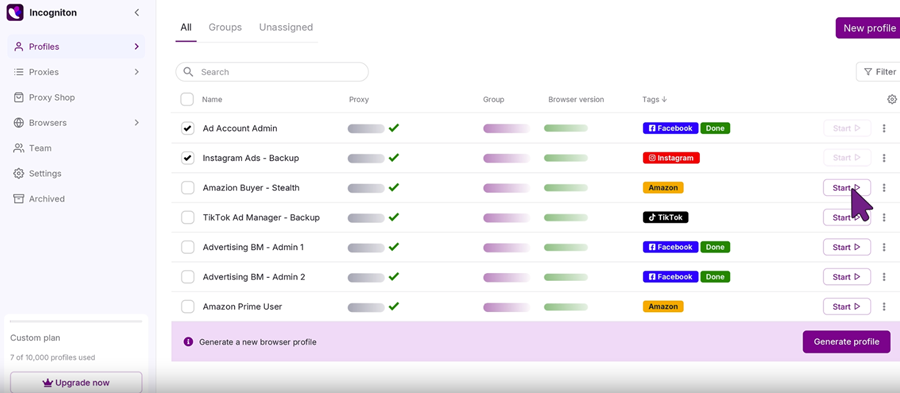The width and height of the screenshot is (900, 393).
Task: Switch to the Groups tab
Action: point(225,27)
